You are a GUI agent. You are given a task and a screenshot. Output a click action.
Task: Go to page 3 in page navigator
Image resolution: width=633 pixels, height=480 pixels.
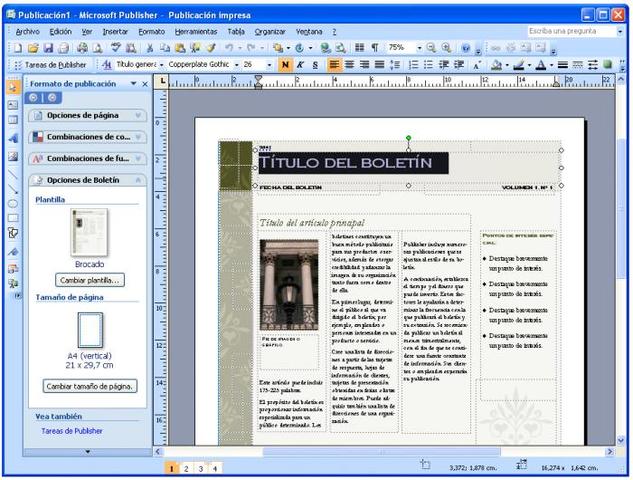click(x=201, y=467)
